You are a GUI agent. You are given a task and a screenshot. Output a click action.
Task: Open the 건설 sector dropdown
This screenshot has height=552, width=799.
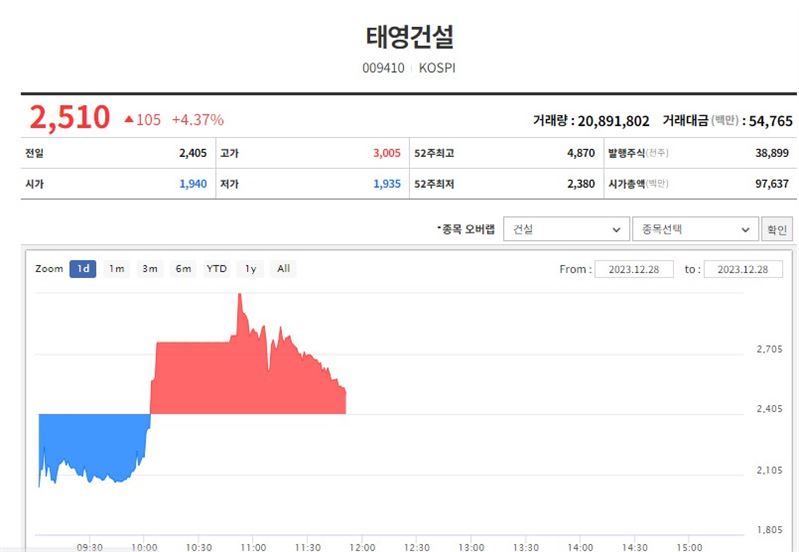point(565,229)
